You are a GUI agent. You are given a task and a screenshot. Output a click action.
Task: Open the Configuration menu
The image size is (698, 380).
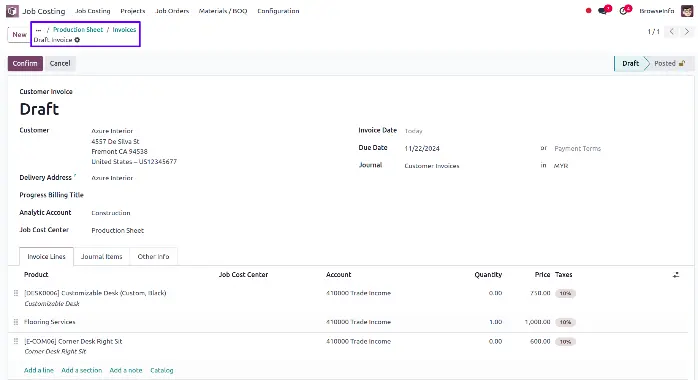pos(278,11)
